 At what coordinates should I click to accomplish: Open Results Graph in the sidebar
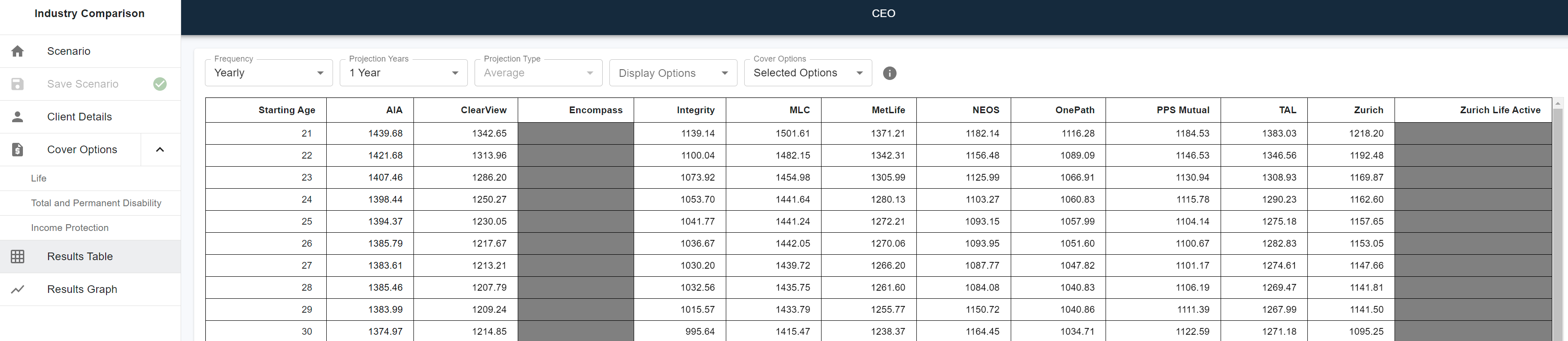90,289
